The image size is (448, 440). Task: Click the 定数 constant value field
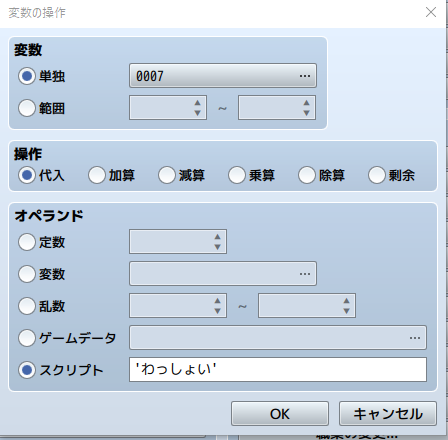[x=178, y=241]
